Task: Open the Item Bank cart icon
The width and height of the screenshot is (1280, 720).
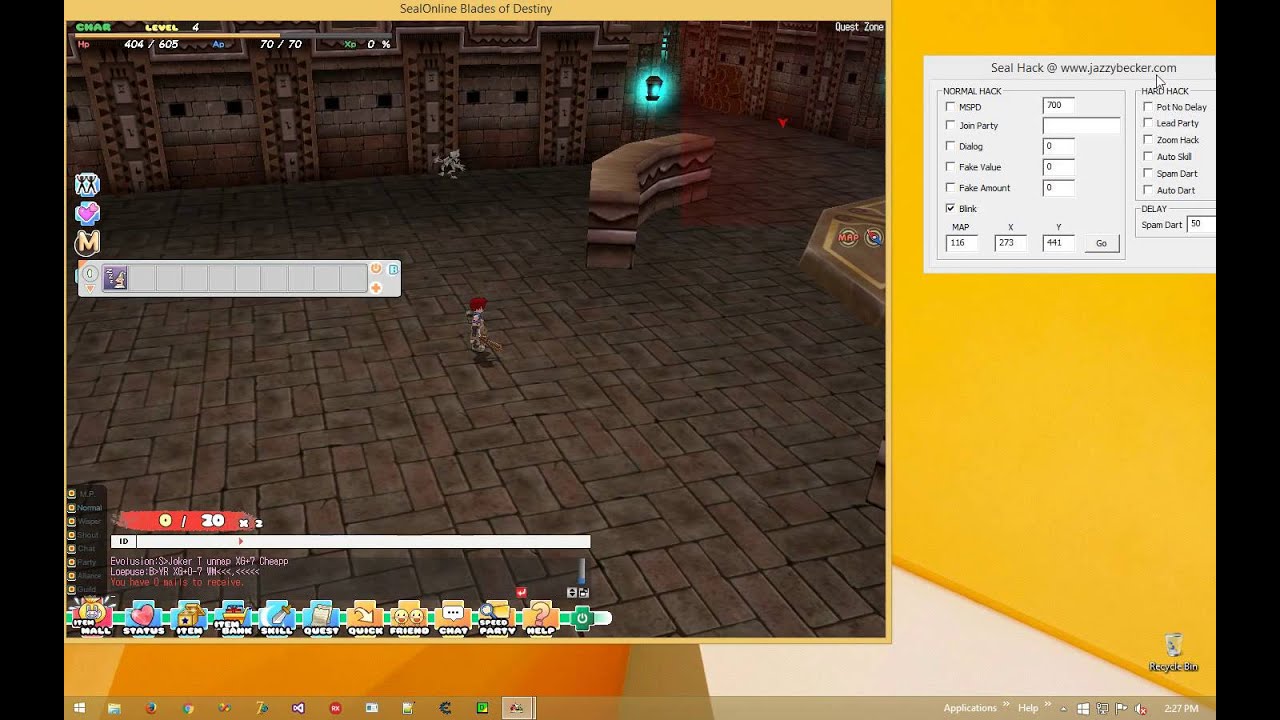Action: click(x=235, y=617)
